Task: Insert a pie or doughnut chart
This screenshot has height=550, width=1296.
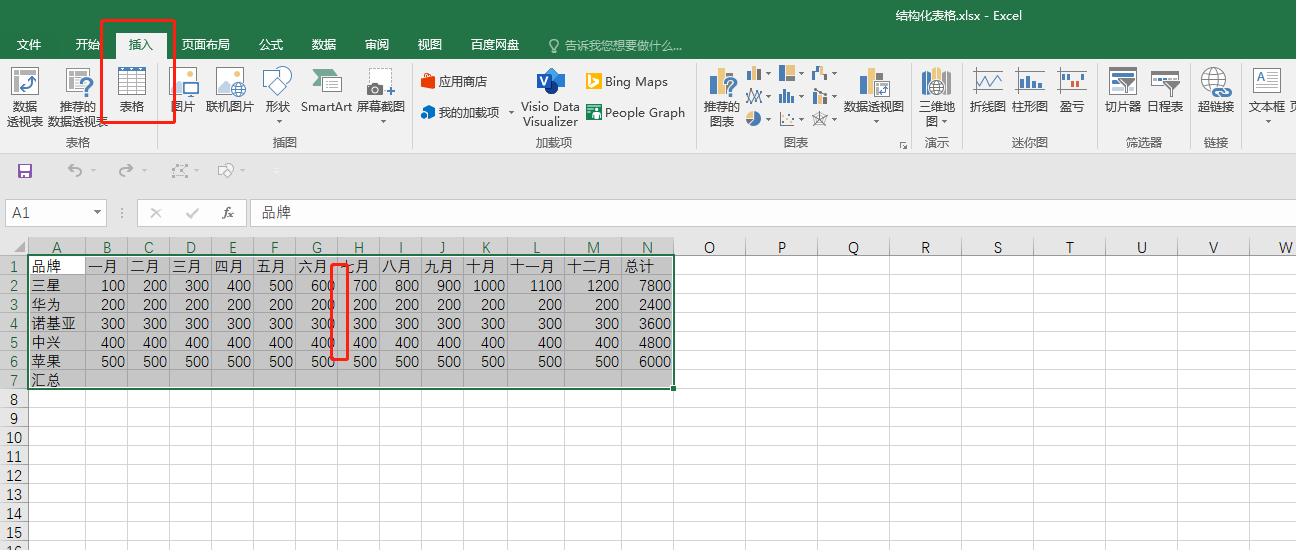Action: 759,118
